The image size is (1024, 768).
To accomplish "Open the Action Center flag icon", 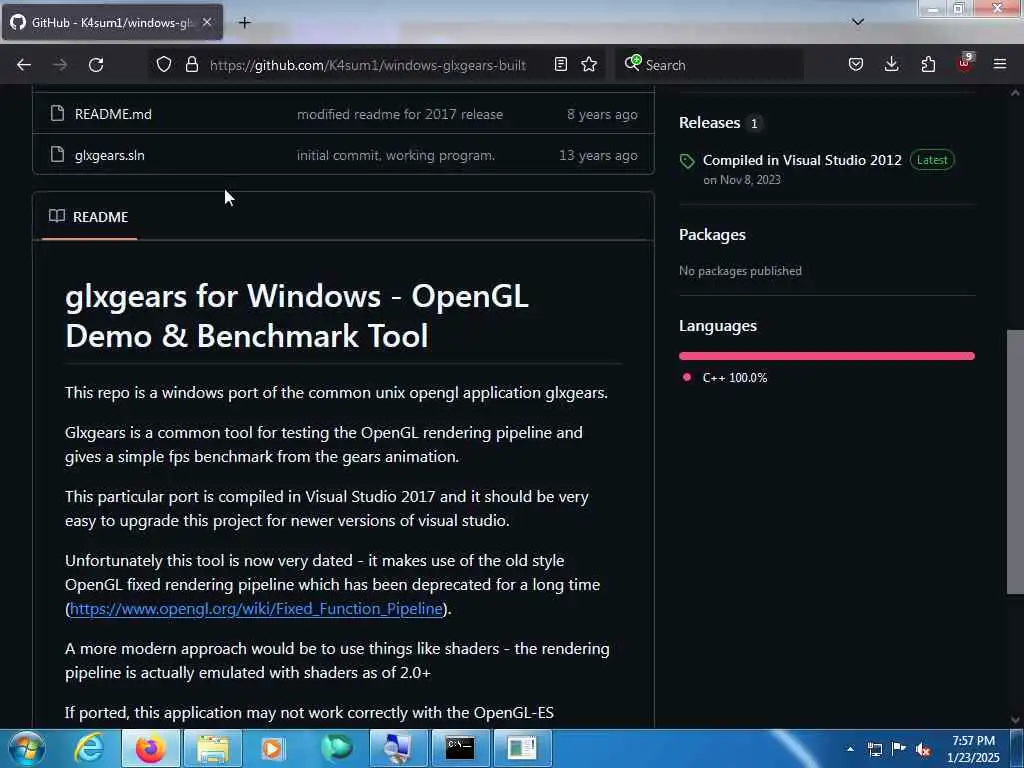I will pos(899,749).
